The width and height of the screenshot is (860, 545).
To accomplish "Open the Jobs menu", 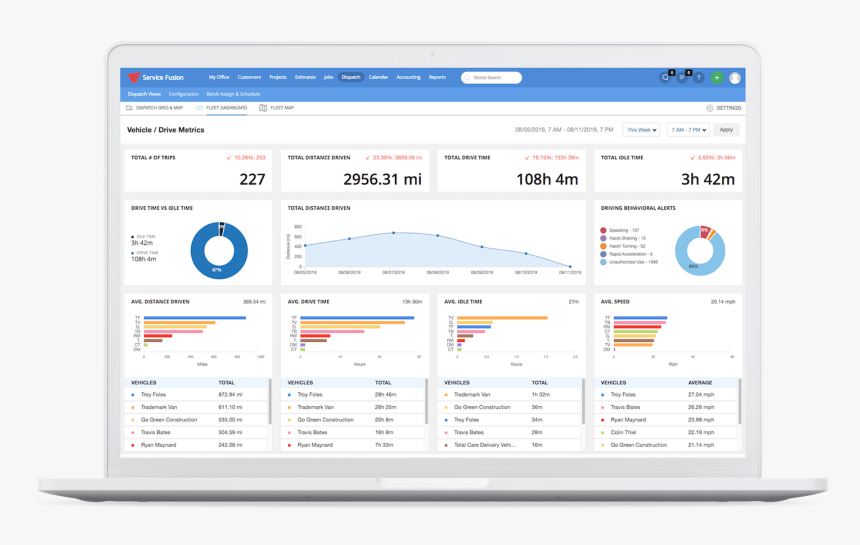I will coord(329,77).
